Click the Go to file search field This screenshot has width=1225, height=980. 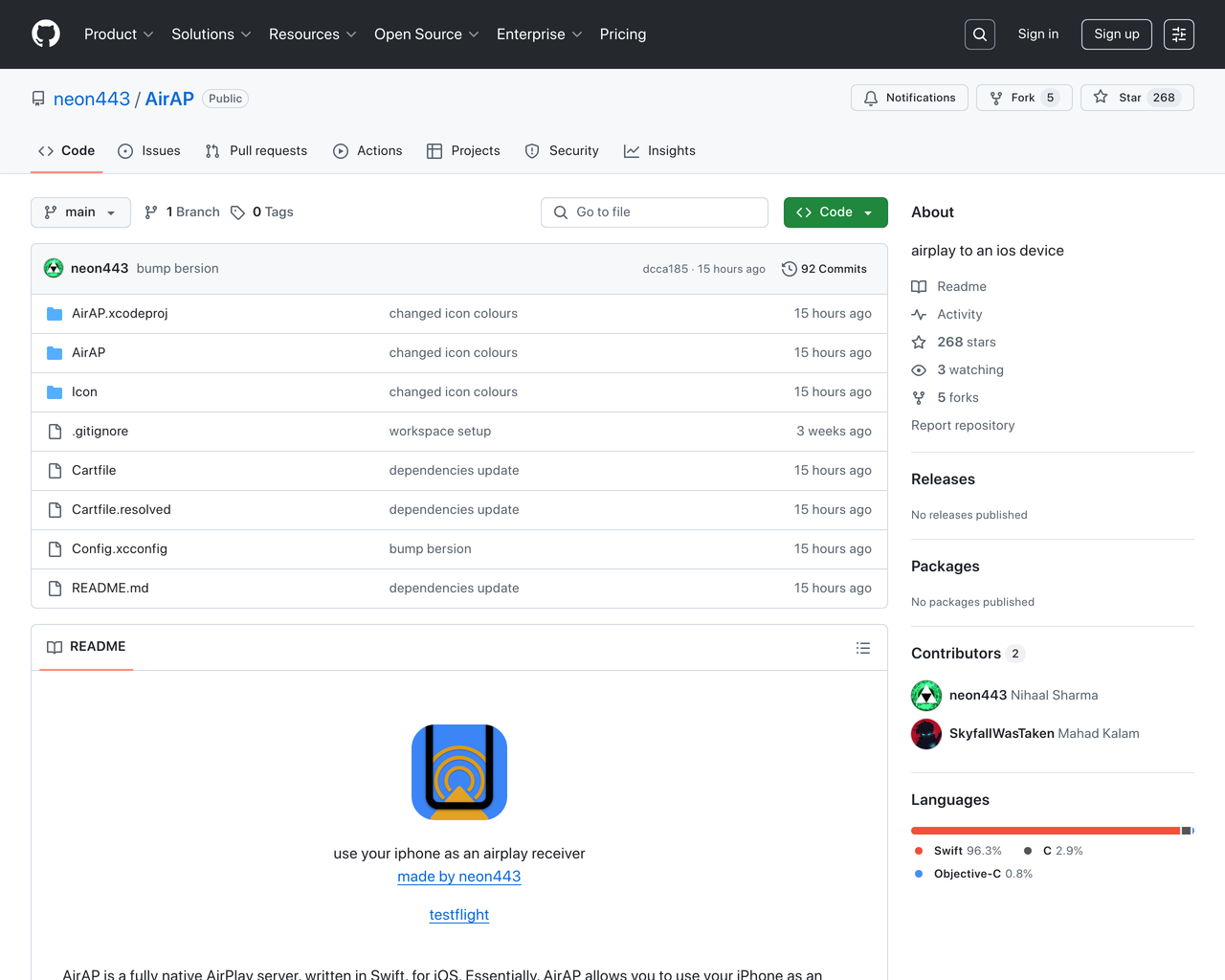click(x=655, y=212)
